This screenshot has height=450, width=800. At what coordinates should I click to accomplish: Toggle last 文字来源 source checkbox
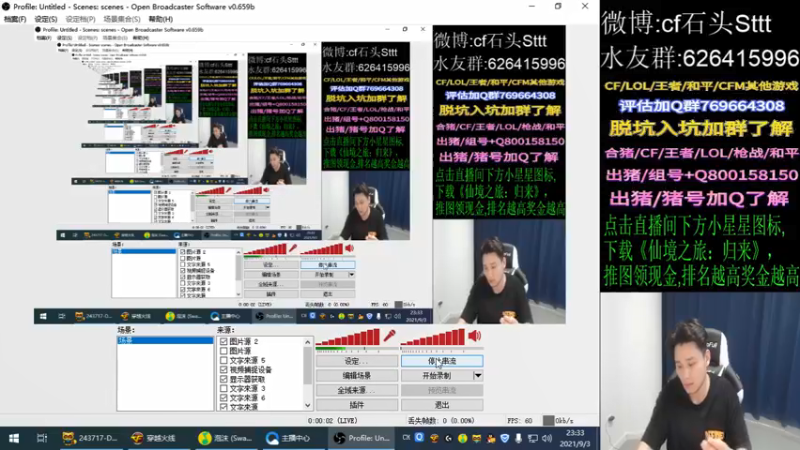pyautogui.click(x=223, y=407)
